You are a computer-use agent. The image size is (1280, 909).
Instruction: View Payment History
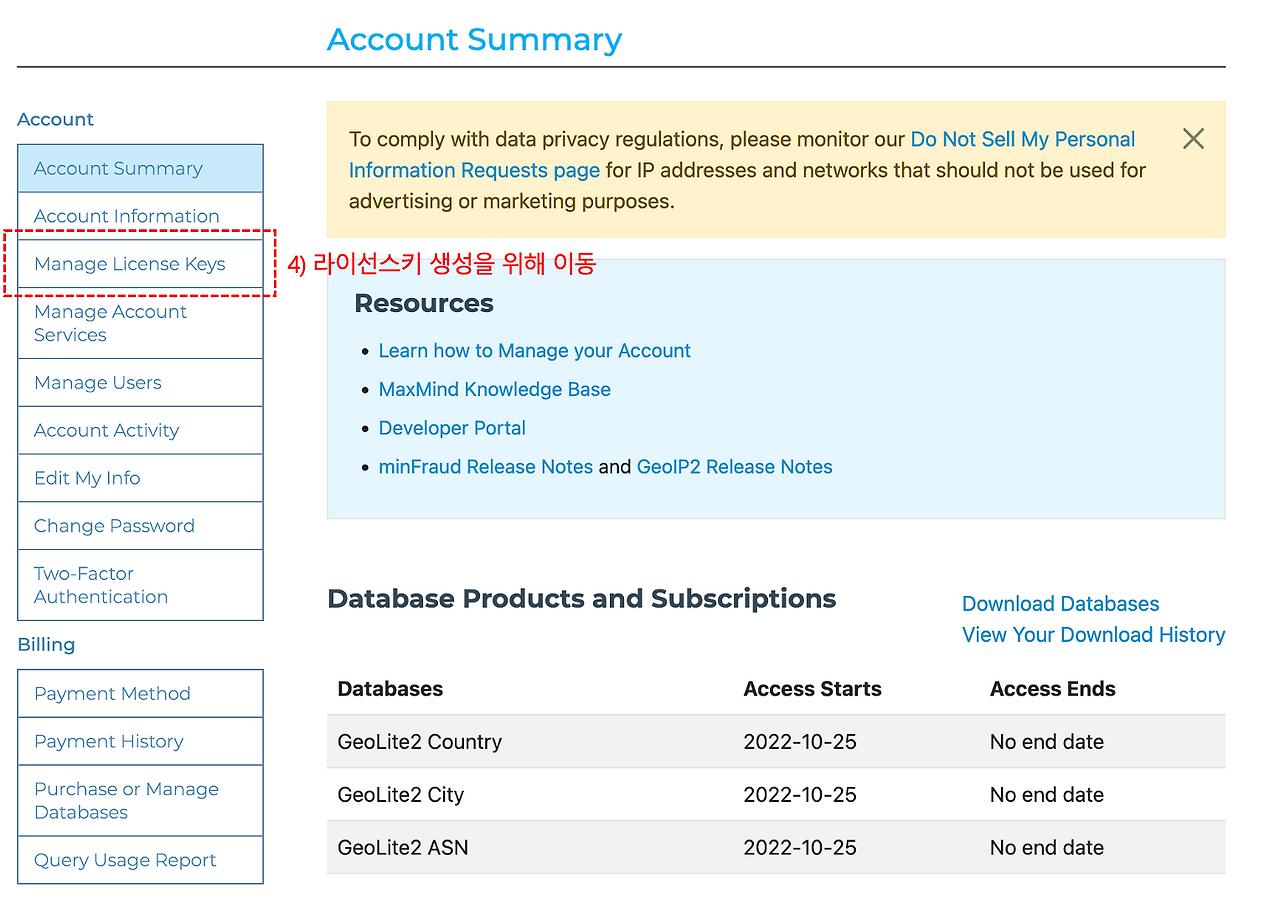coord(109,742)
